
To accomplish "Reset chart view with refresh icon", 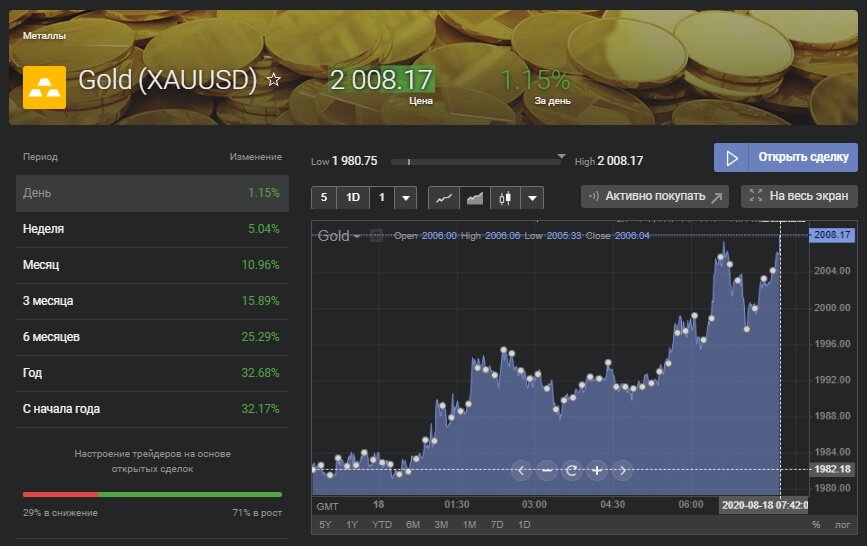I will [572, 470].
